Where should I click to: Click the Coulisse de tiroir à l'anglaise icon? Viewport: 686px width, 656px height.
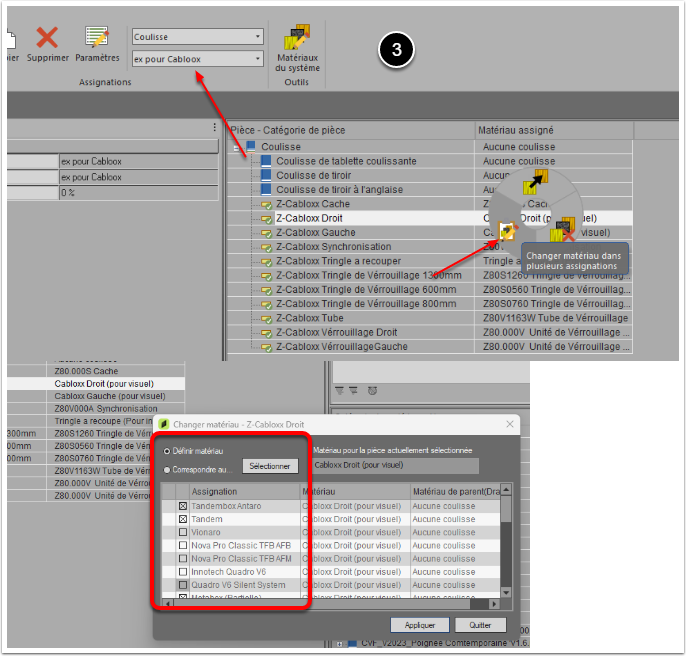(266, 190)
